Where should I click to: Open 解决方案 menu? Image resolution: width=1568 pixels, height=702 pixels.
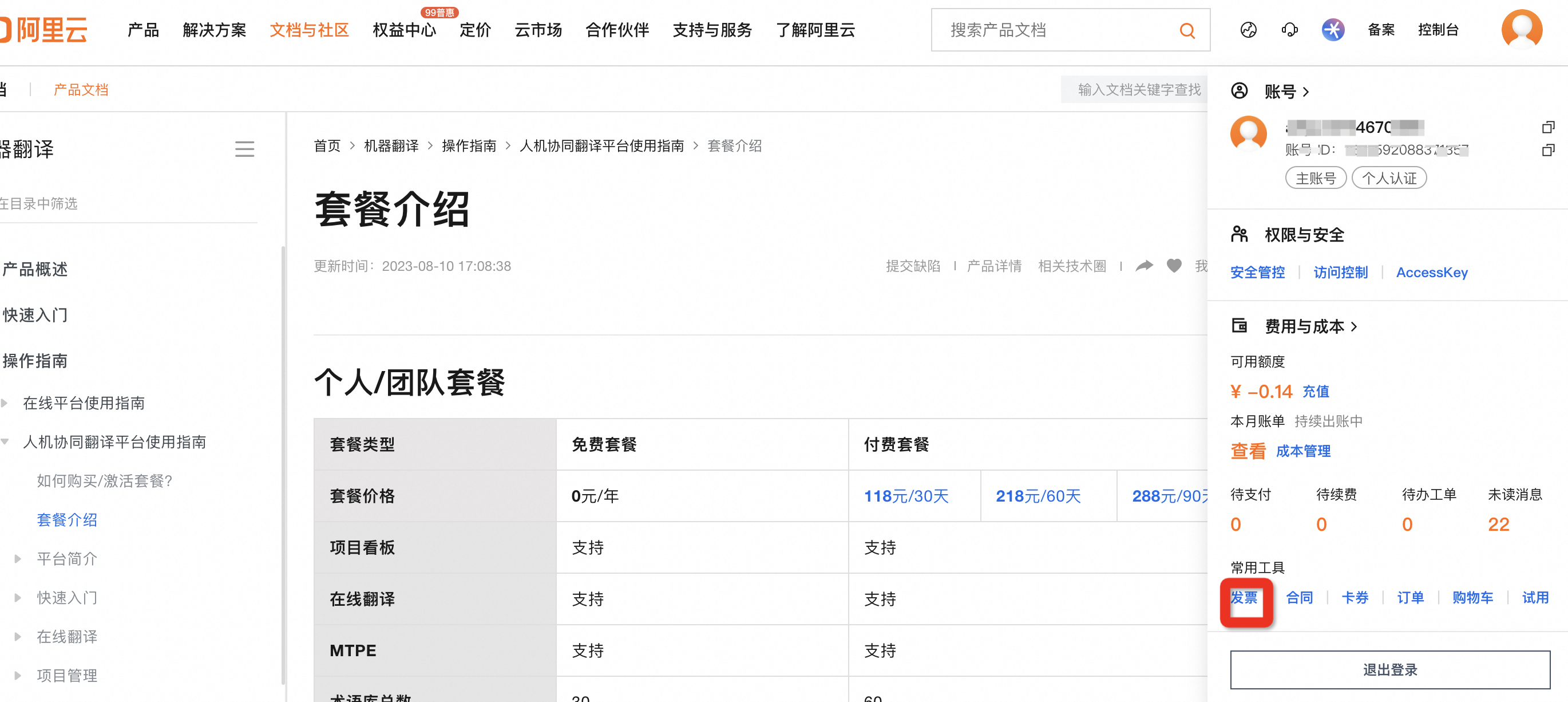click(214, 30)
